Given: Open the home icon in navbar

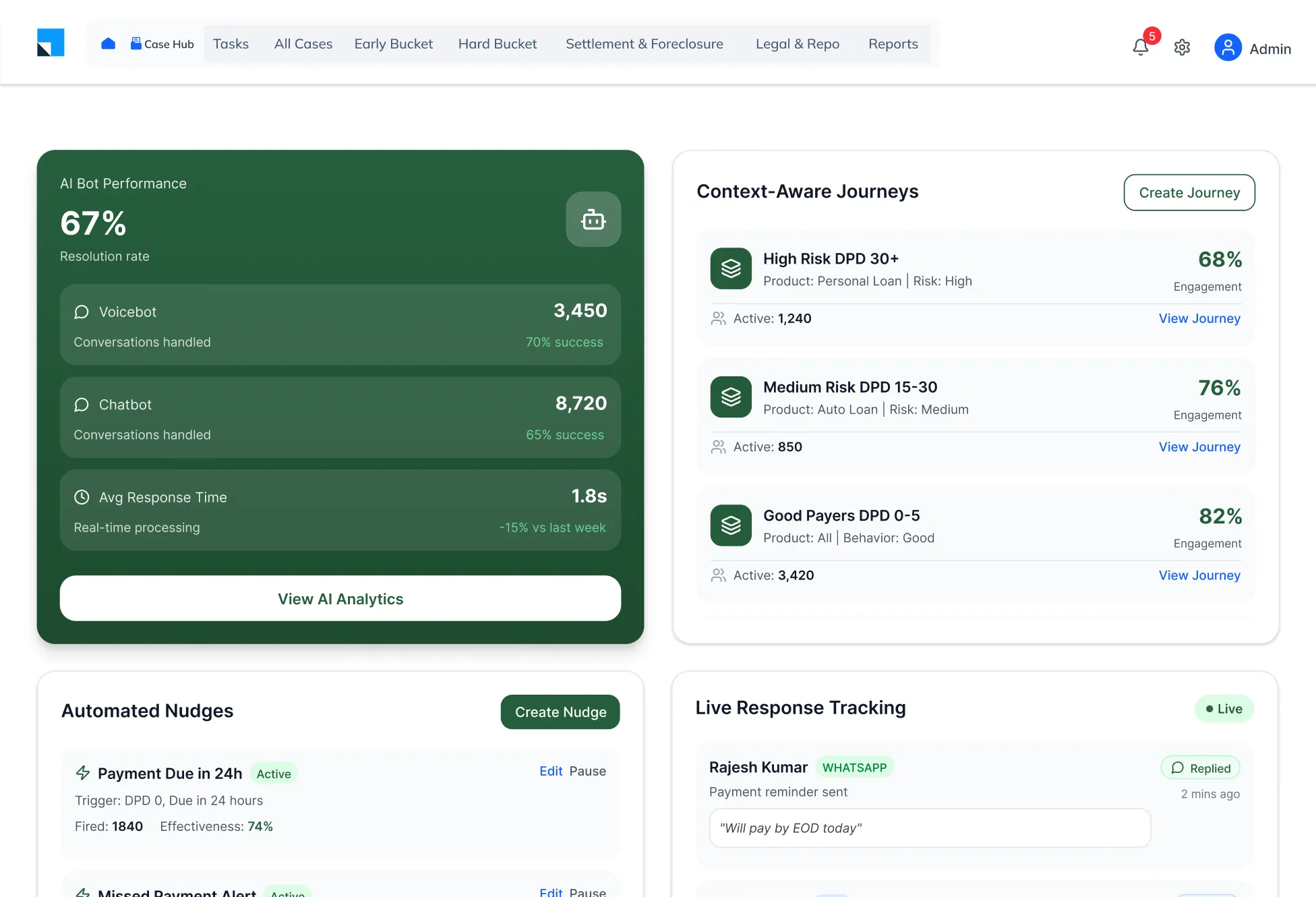Looking at the screenshot, I should 108,44.
